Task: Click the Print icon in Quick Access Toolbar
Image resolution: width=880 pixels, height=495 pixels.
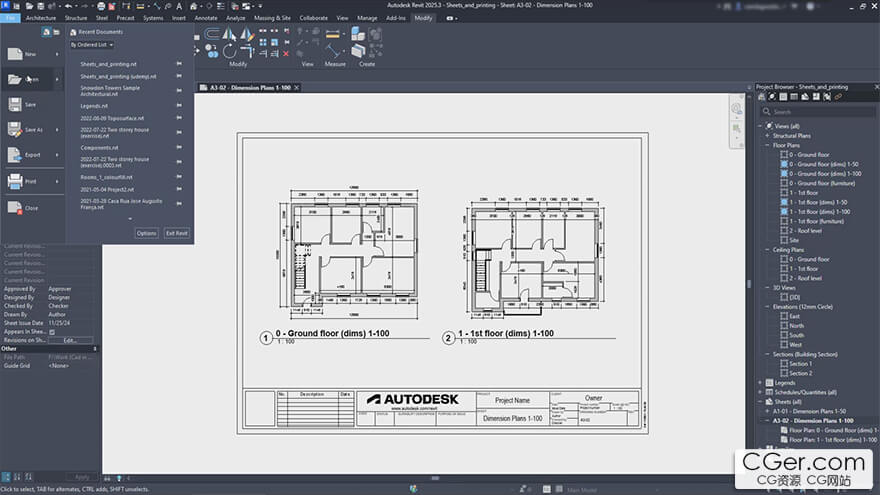Action: [x=101, y=6]
